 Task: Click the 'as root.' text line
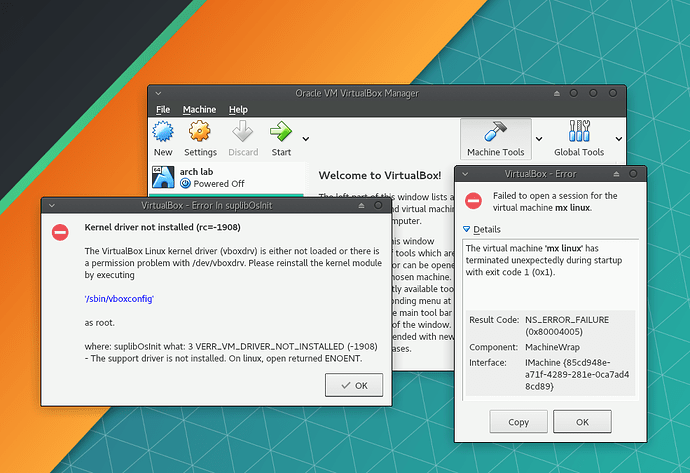(99, 323)
